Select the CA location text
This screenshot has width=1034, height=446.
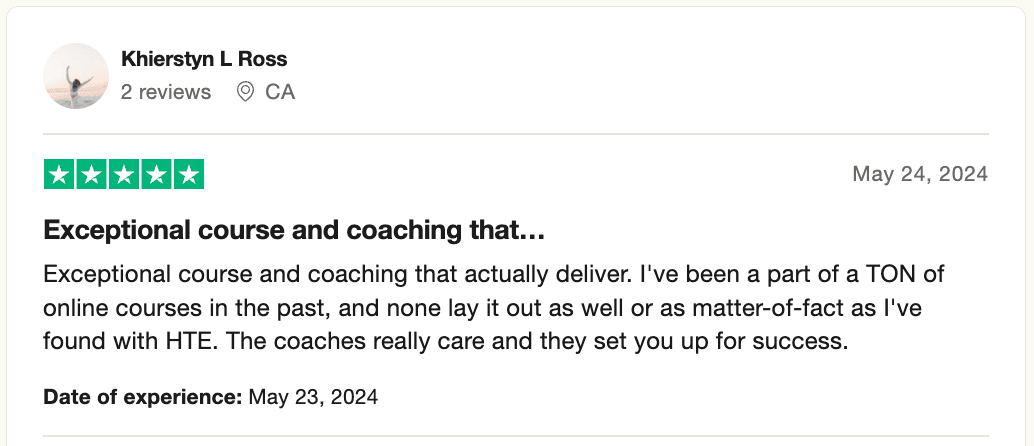[x=280, y=92]
